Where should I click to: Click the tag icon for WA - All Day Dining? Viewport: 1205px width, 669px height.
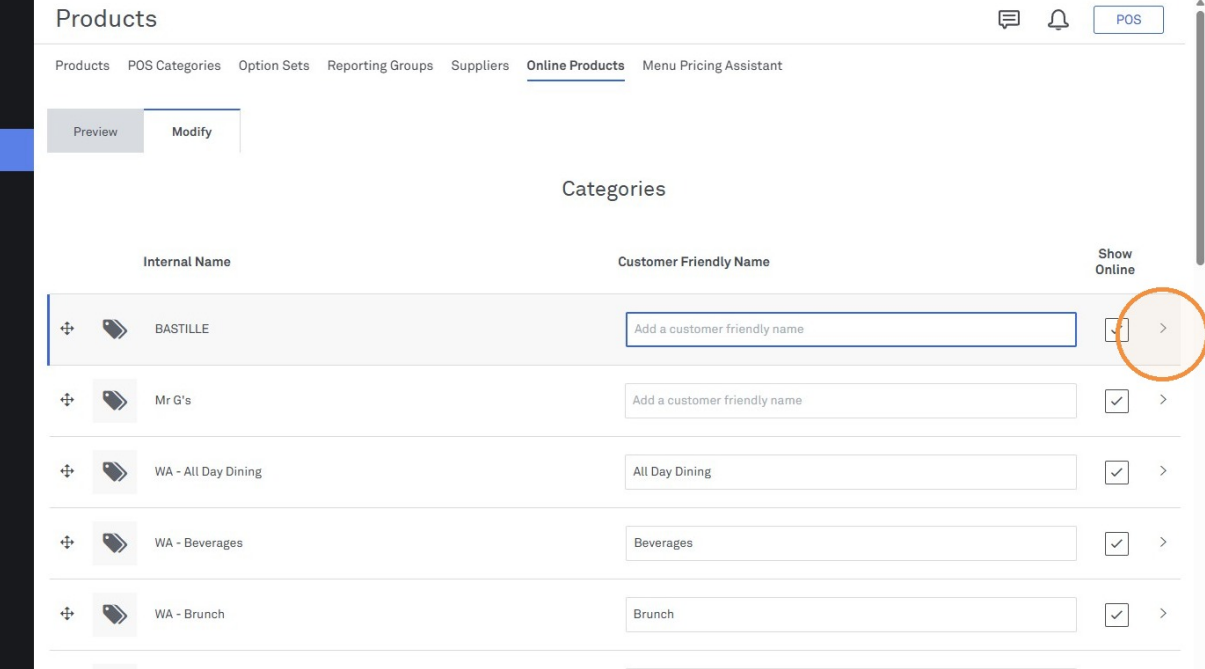click(x=115, y=472)
